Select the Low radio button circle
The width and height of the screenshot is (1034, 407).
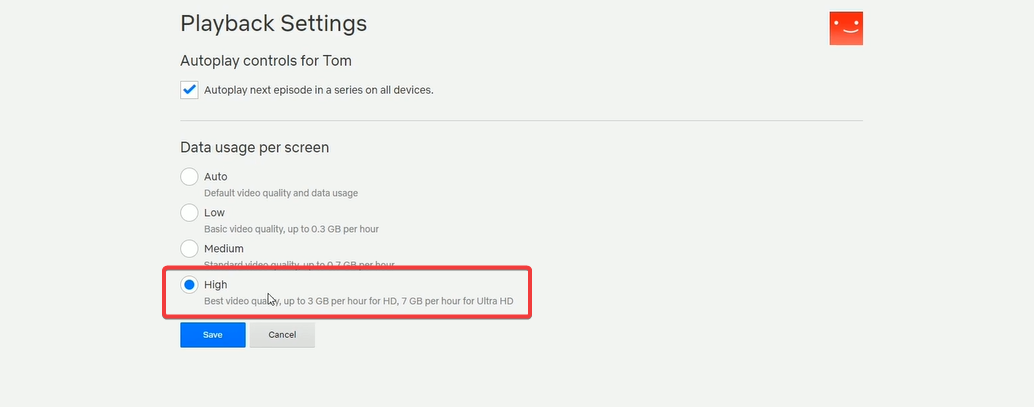tap(189, 213)
